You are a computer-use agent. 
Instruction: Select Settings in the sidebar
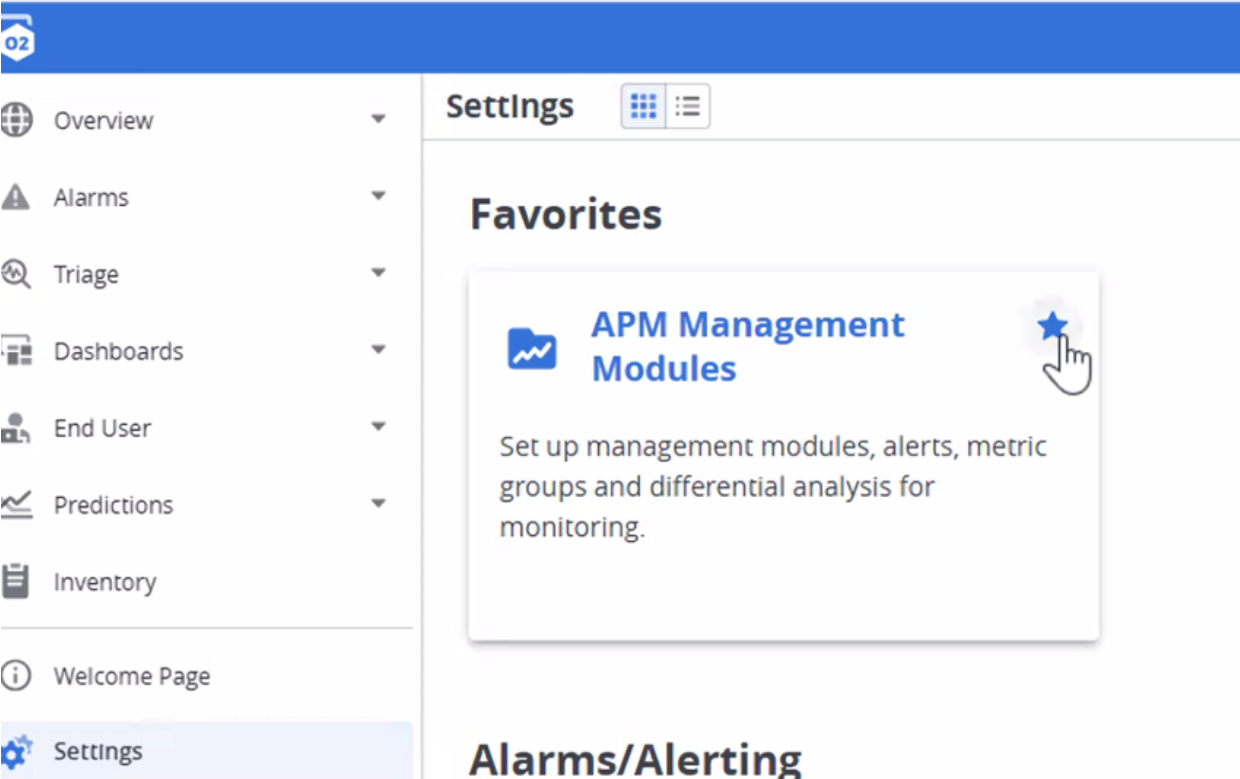coord(98,752)
